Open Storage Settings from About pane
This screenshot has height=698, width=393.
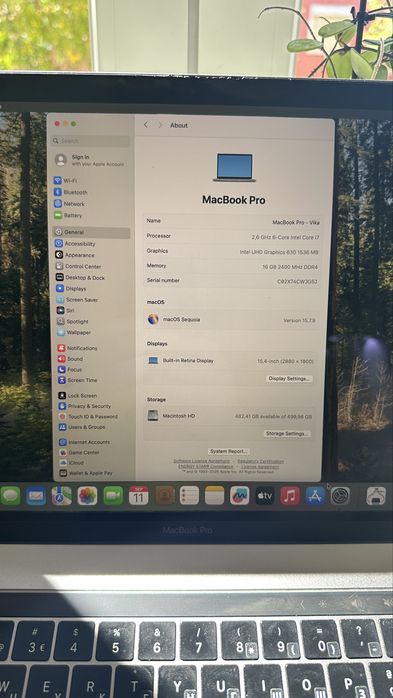click(287, 434)
